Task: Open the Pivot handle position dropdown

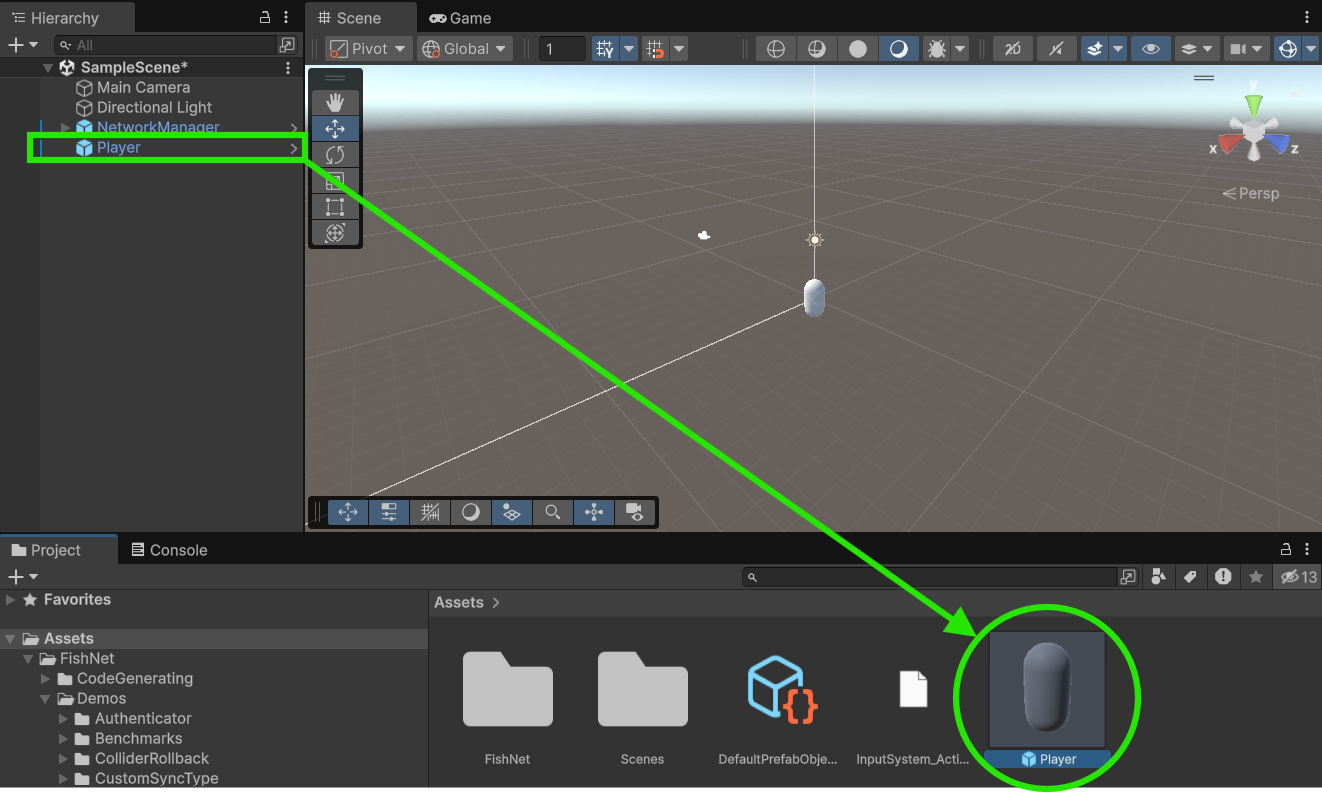Action: coord(368,49)
